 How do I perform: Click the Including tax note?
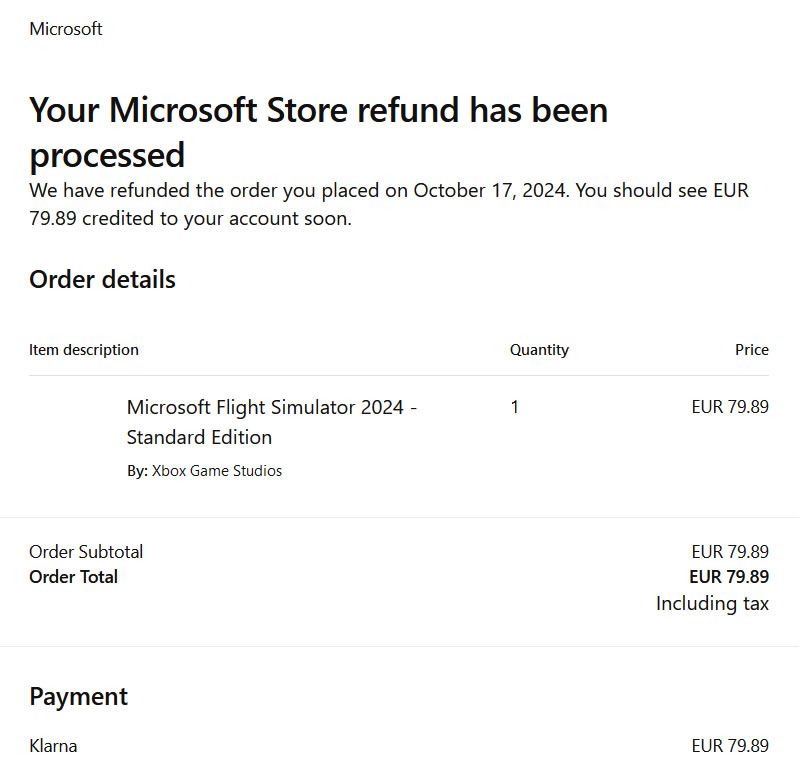click(712, 604)
